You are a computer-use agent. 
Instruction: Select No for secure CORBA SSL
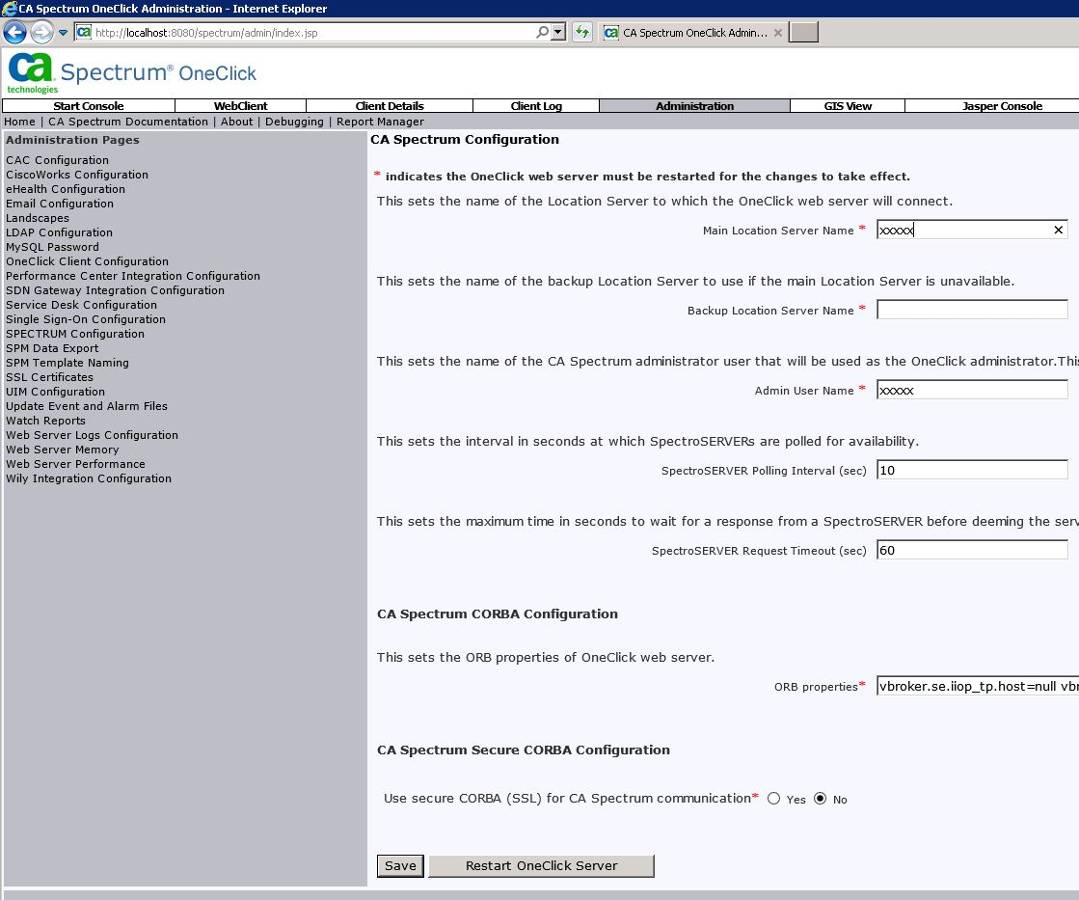pyautogui.click(x=820, y=798)
